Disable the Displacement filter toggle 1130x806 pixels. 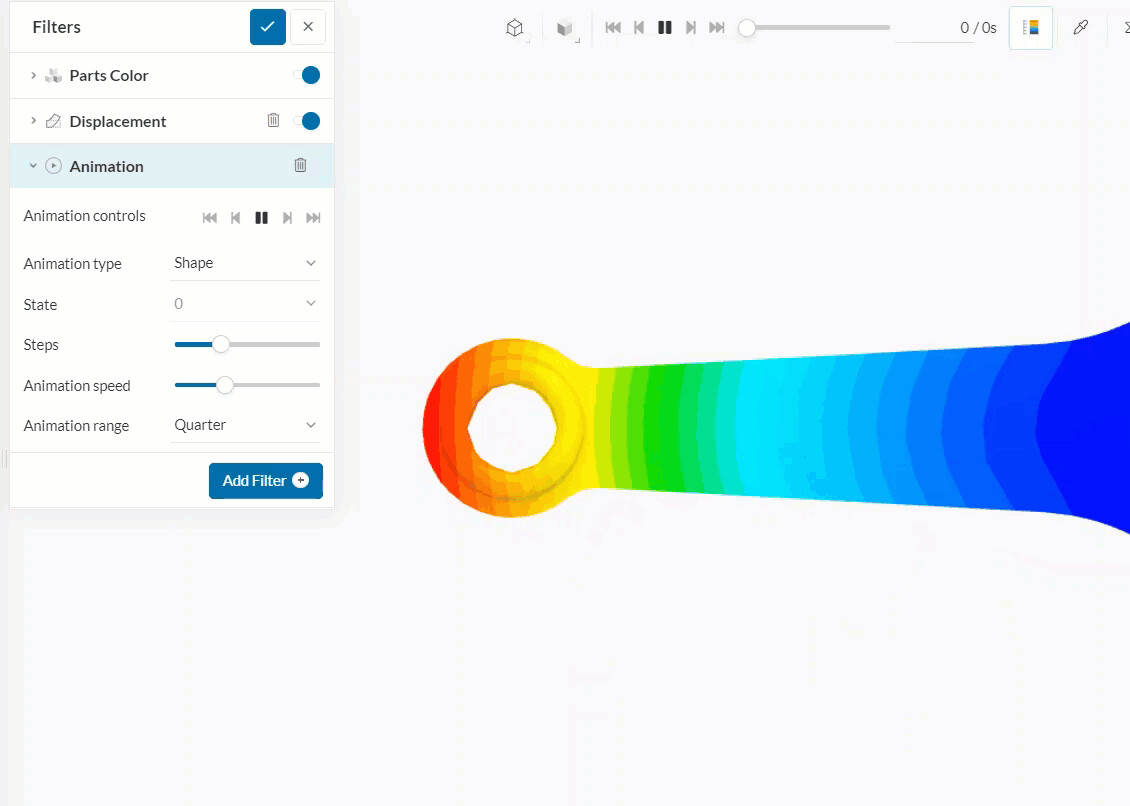(x=309, y=120)
